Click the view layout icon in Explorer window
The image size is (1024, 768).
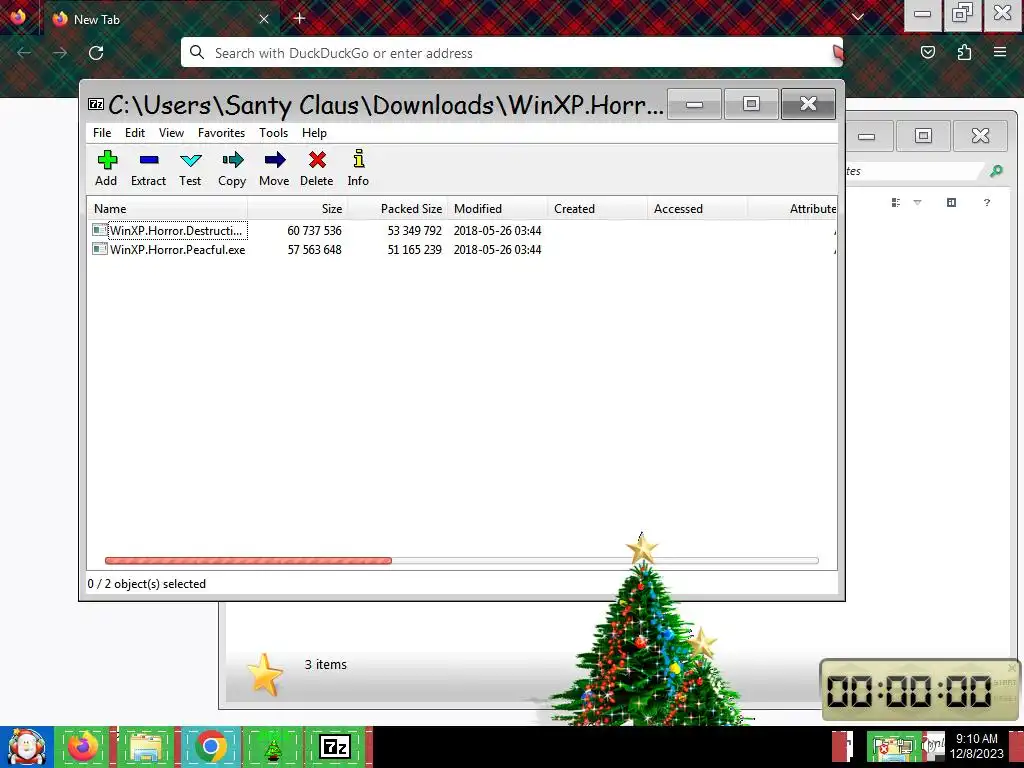click(x=896, y=203)
